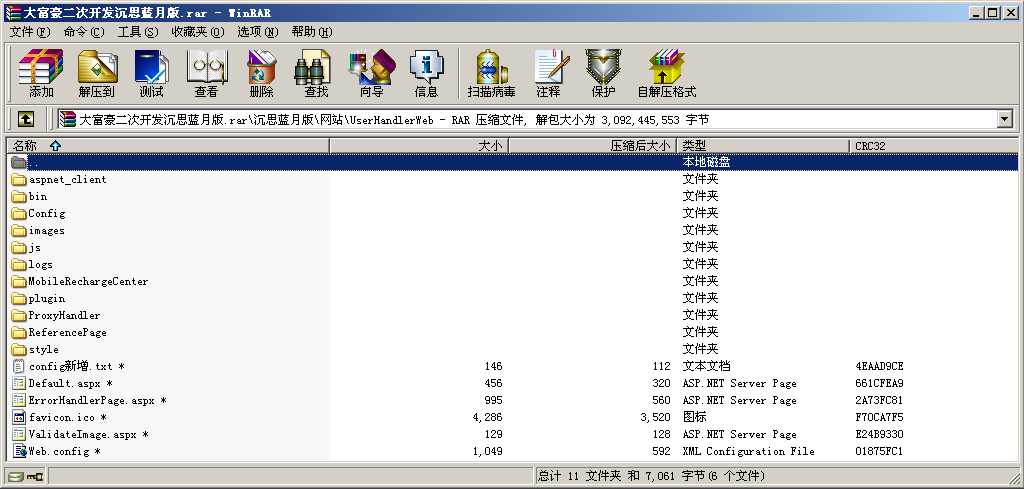
Task: Select the ProxyHandler folder row
Action: click(x=512, y=315)
